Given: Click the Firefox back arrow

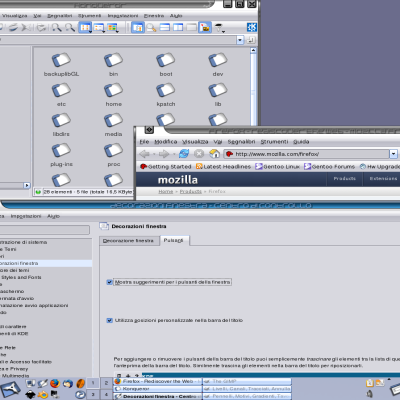Looking at the screenshot, I should (x=145, y=154).
